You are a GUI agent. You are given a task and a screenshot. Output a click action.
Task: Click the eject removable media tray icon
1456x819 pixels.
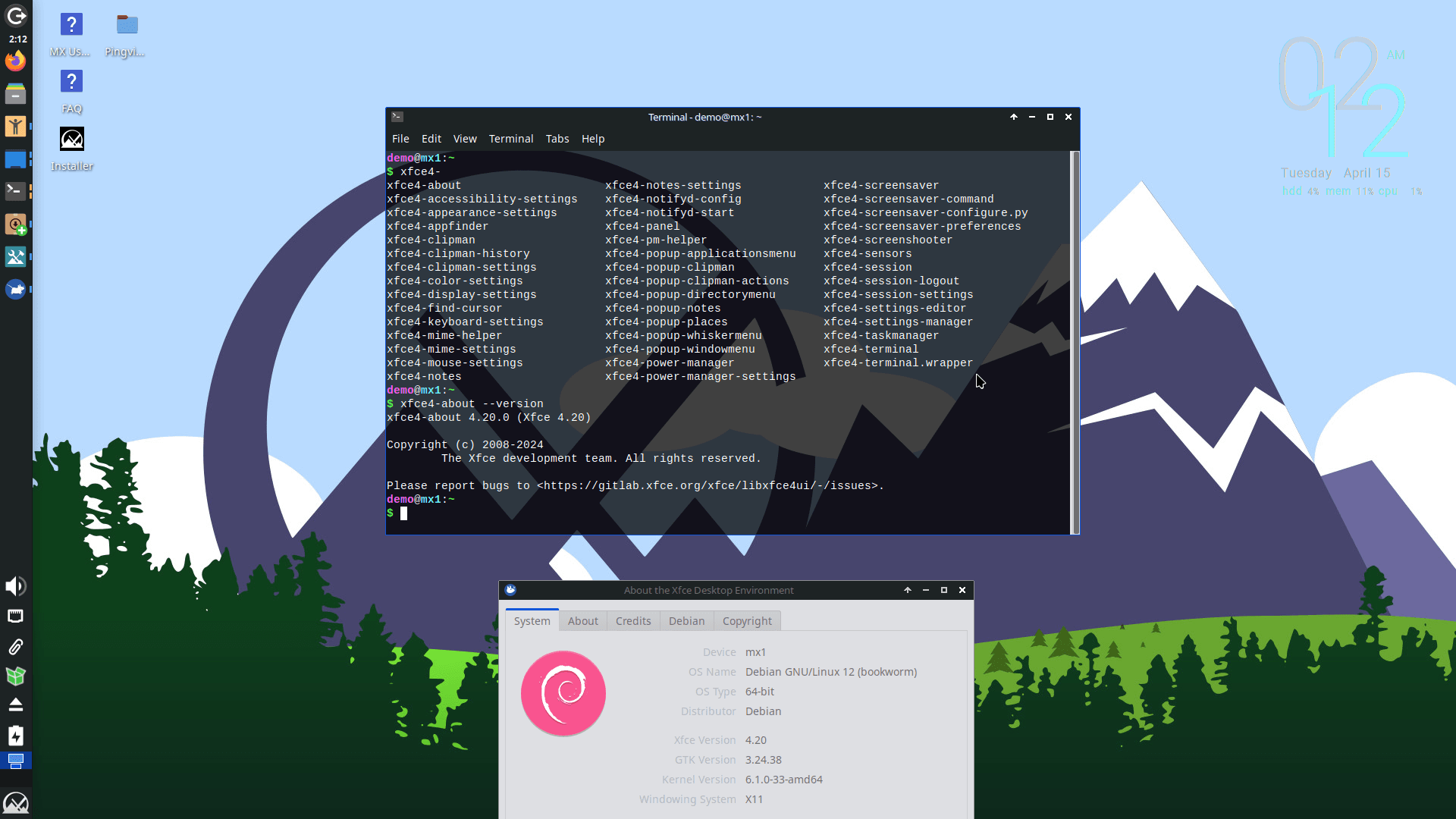pos(15,705)
